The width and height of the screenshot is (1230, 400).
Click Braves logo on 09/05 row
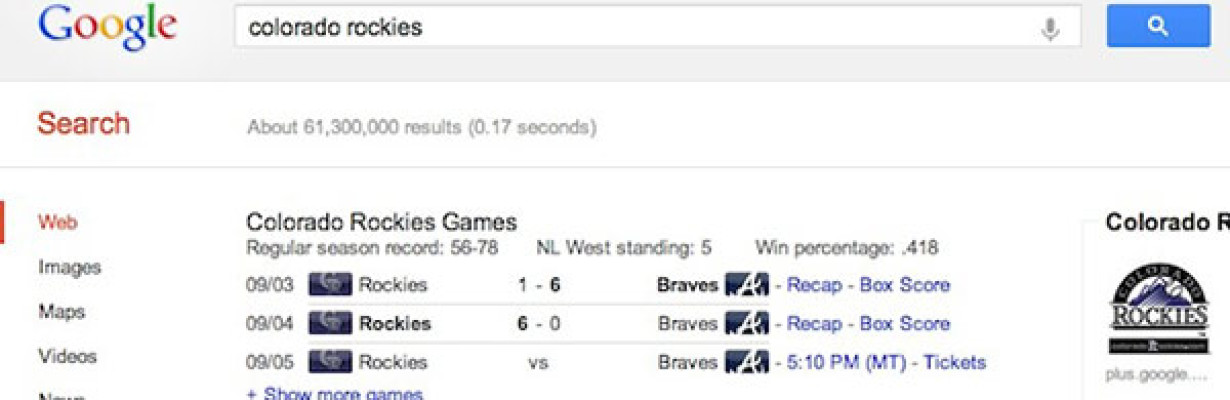pos(746,362)
